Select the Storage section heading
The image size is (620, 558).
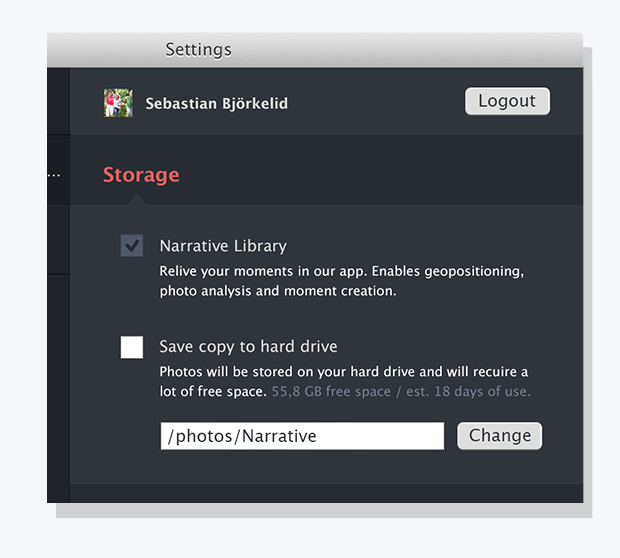(x=141, y=175)
